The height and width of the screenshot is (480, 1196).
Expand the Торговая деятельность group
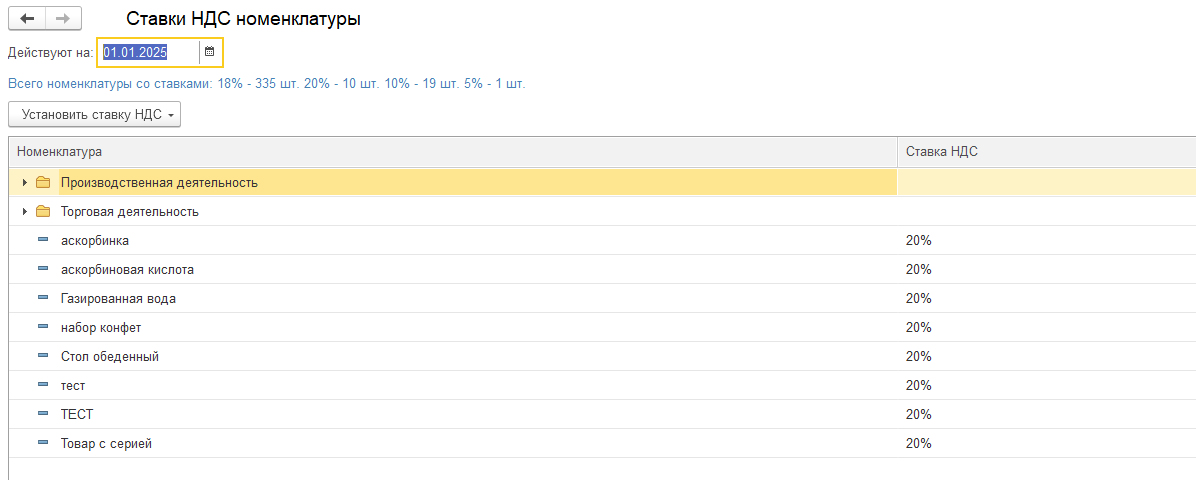24,212
